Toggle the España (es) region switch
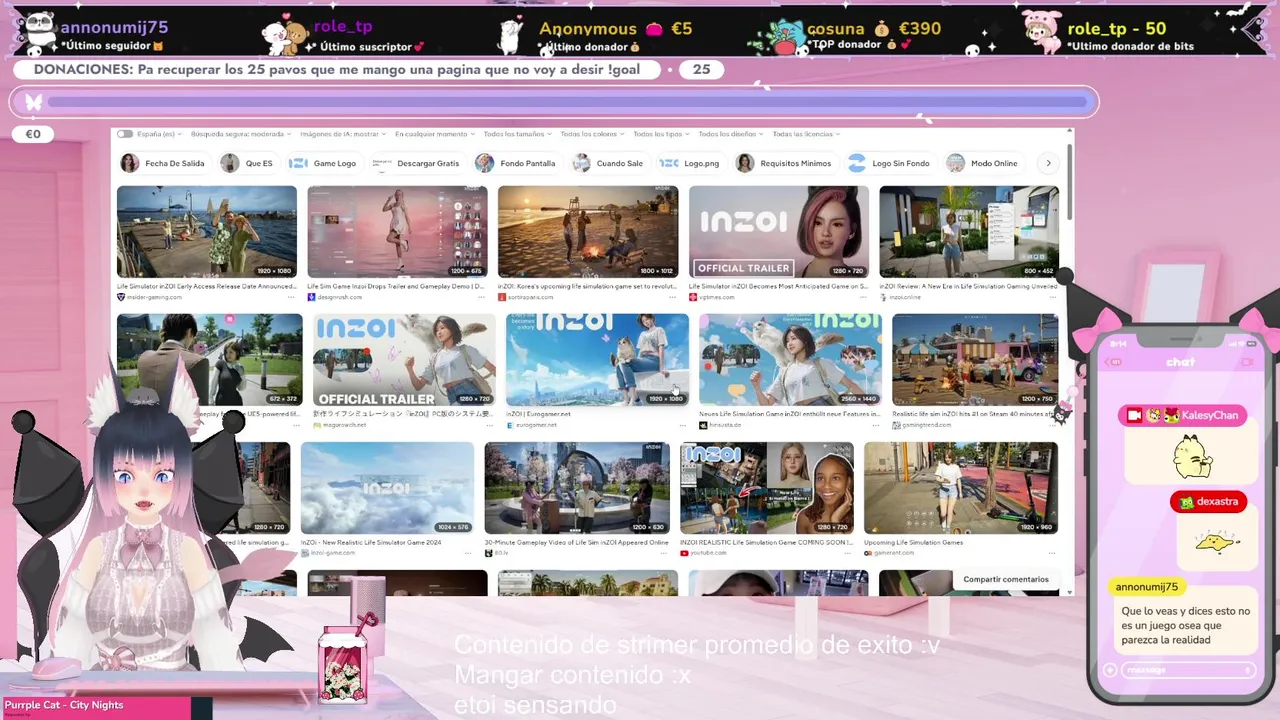The height and width of the screenshot is (720, 1280). pyautogui.click(x=125, y=134)
